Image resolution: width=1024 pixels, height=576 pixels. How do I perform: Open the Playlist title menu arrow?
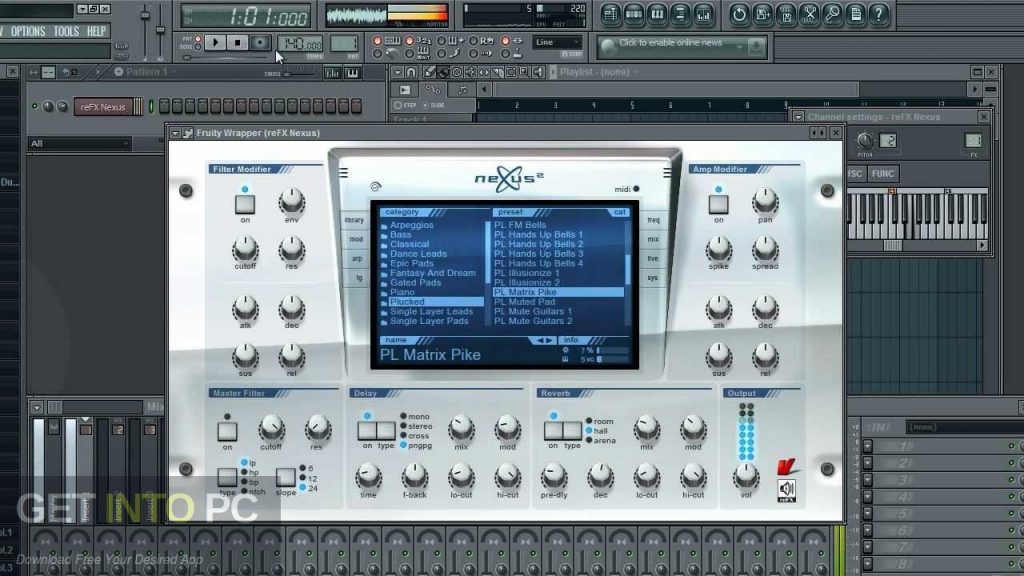pyautogui.click(x=553, y=72)
